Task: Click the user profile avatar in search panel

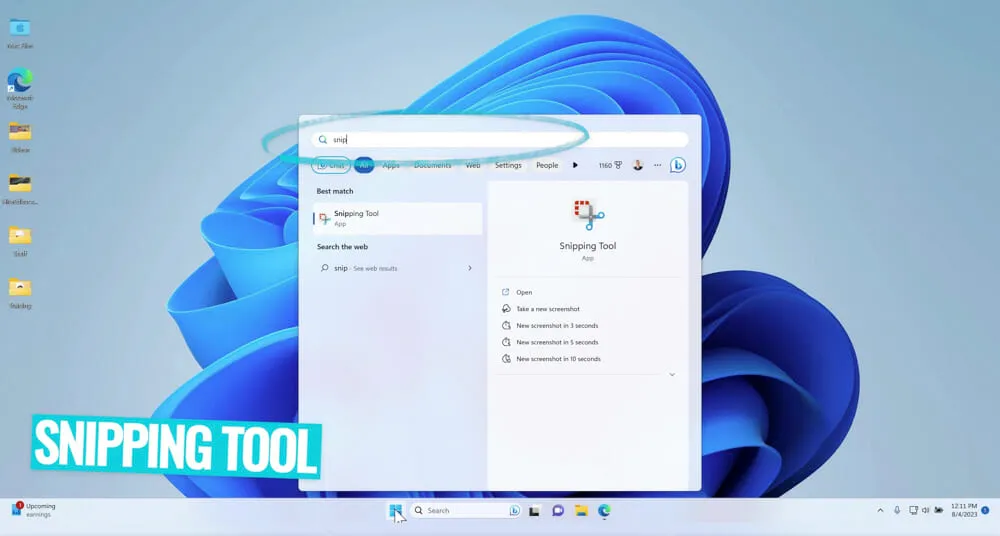Action: pos(638,165)
